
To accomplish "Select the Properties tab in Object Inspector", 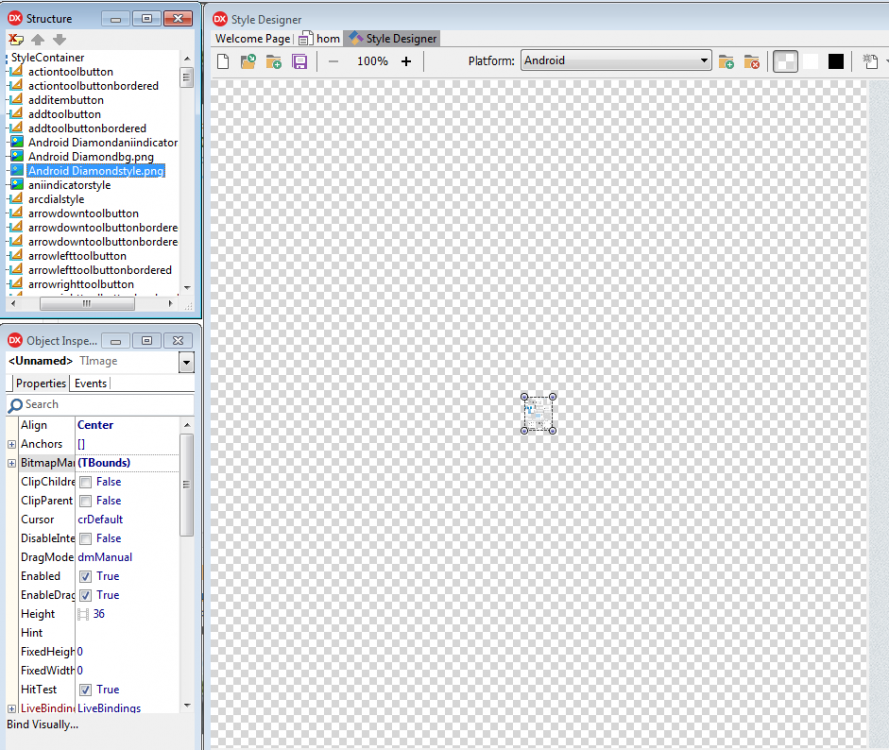I will coord(40,383).
